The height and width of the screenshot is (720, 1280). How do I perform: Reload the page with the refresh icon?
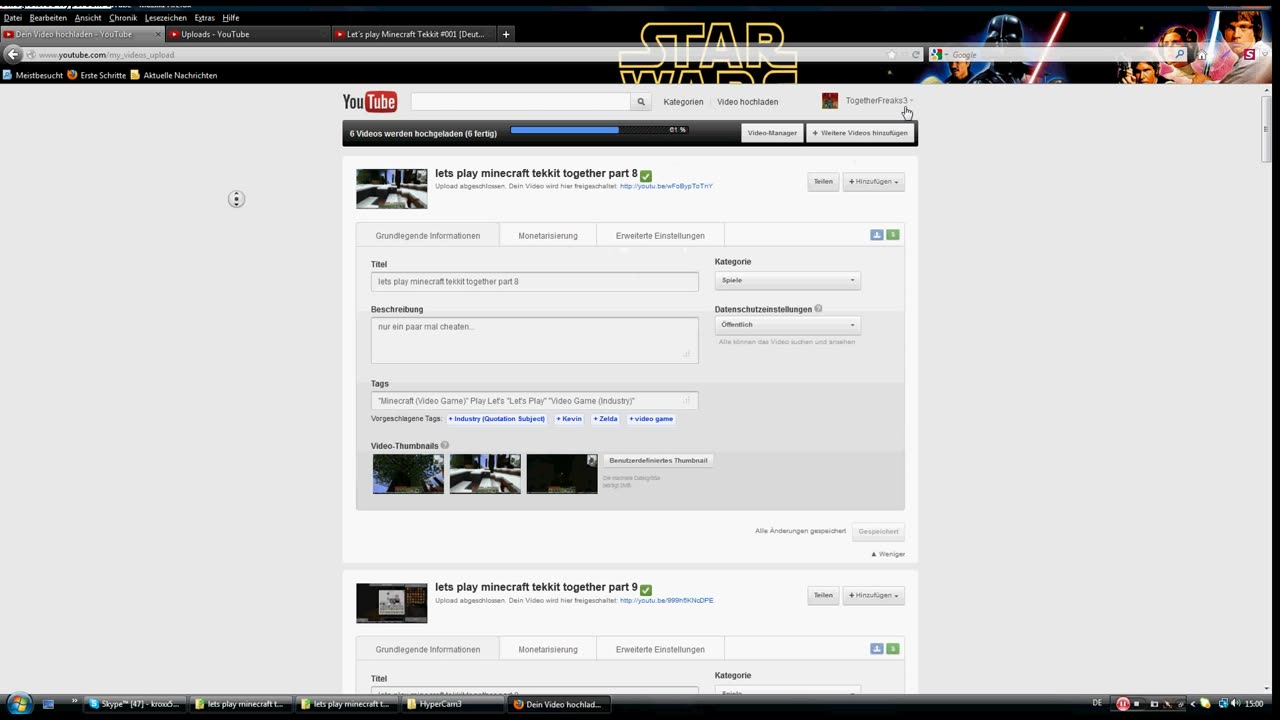point(915,55)
